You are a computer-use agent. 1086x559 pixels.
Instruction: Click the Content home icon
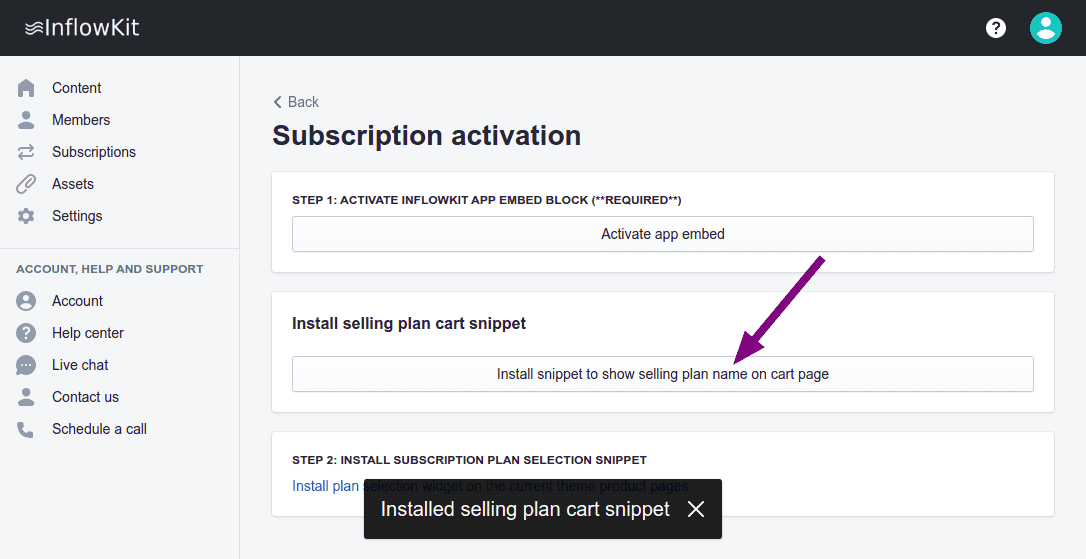[x=26, y=88]
